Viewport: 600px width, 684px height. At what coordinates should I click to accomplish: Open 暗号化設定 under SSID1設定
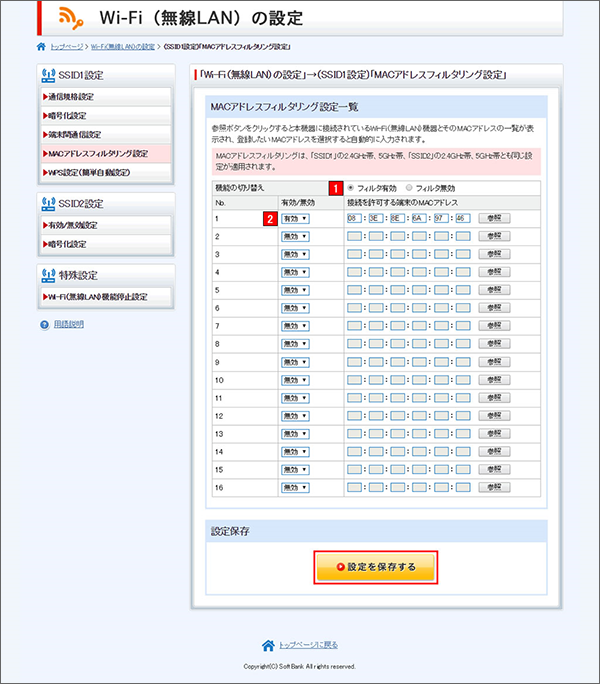pyautogui.click(x=106, y=116)
